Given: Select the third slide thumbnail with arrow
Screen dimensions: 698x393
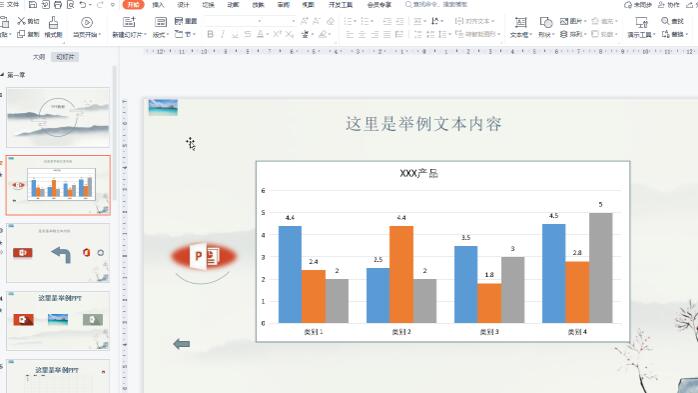Looking at the screenshot, I should tap(58, 253).
